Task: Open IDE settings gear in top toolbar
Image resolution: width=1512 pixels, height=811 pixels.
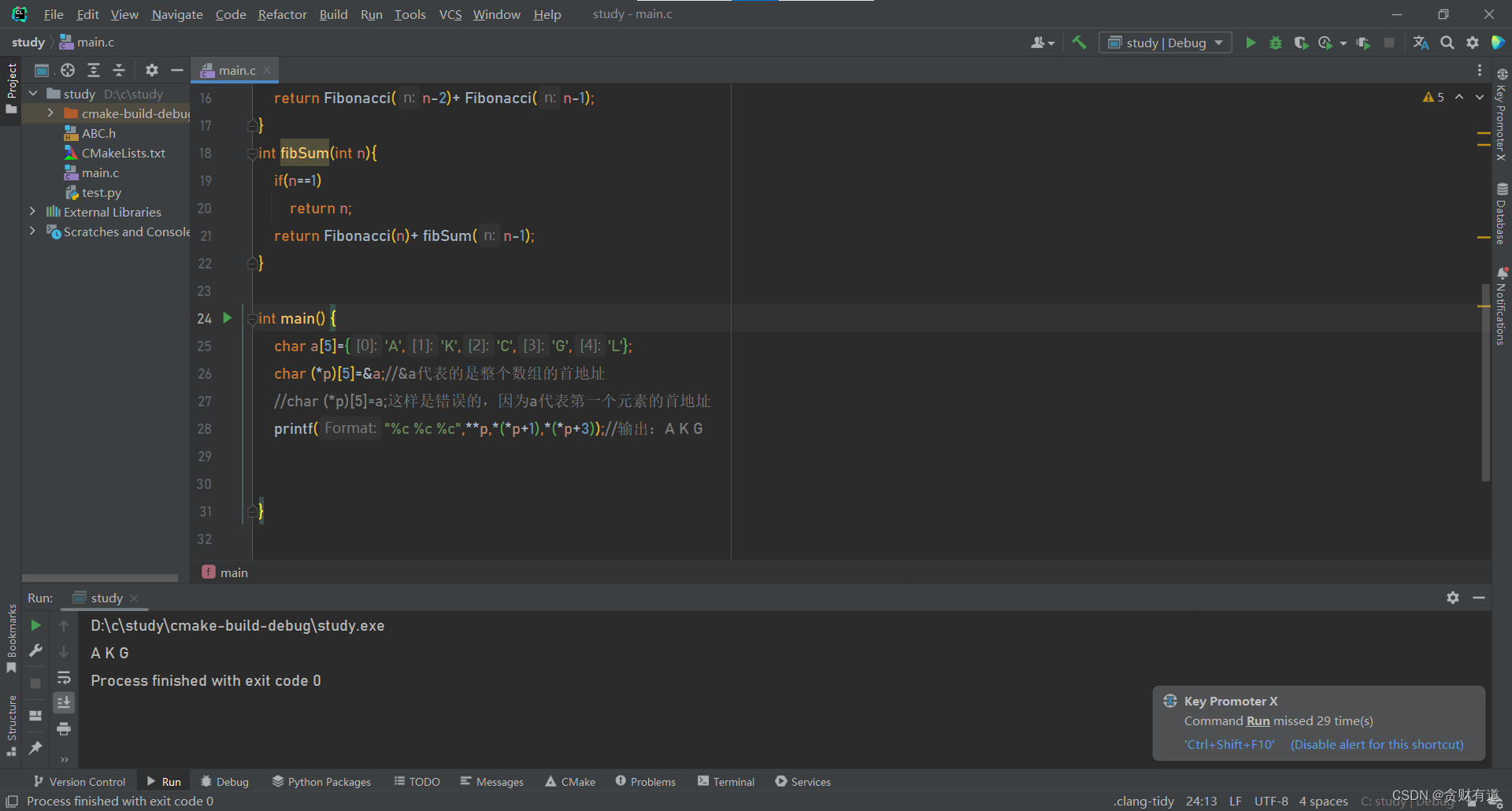Action: coord(1472,43)
